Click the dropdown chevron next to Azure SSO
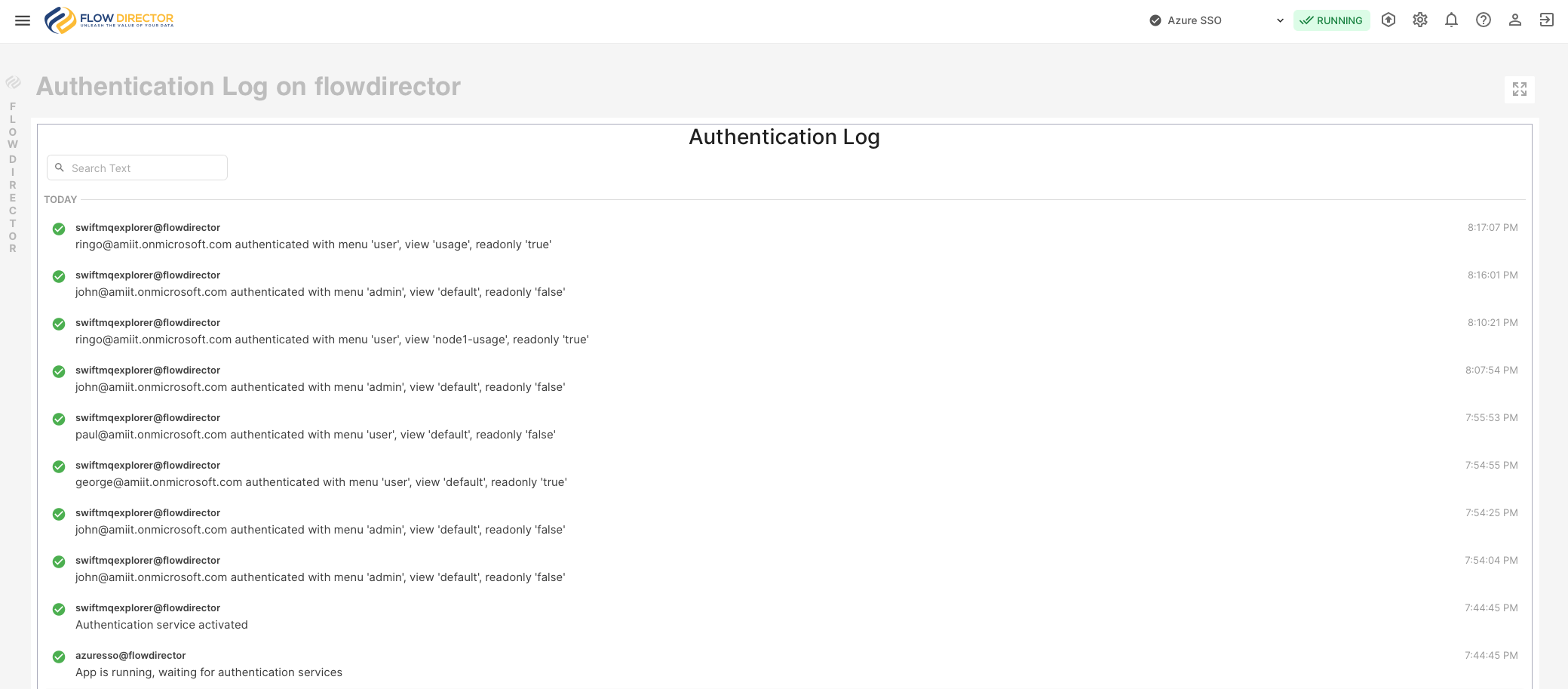This screenshot has height=689, width=1568. coord(1280,20)
